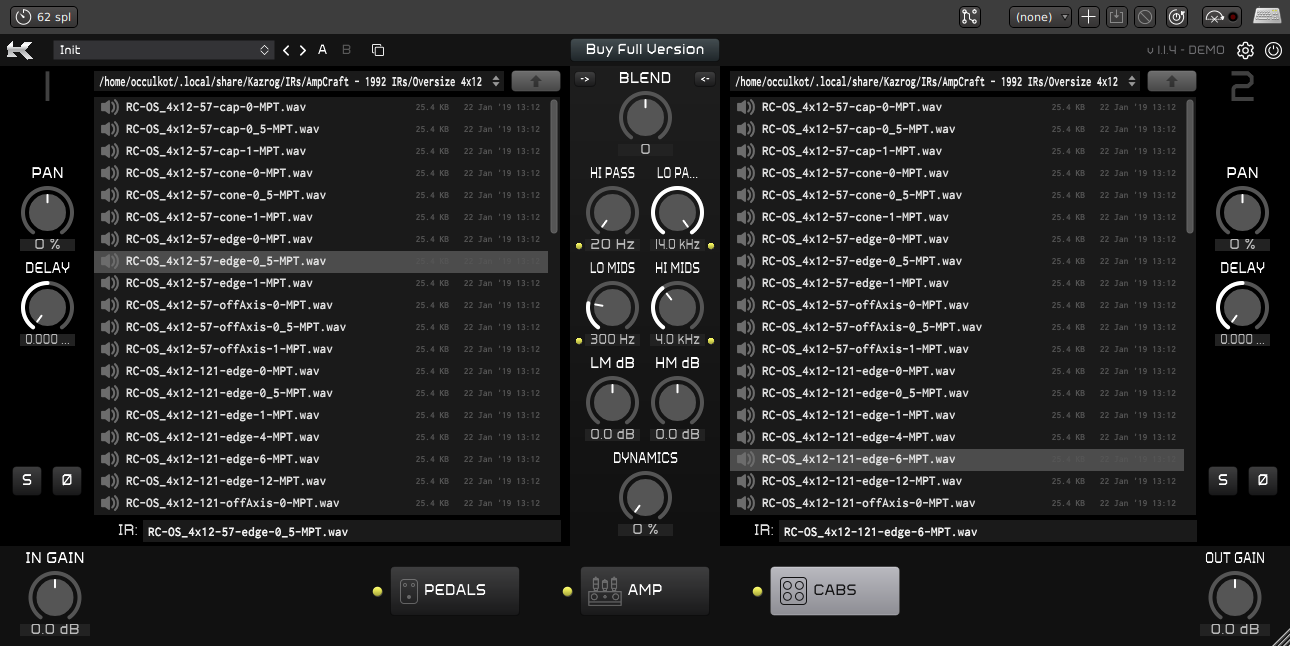Open the routing matrix icon
This screenshot has height=646, width=1290.
969,17
